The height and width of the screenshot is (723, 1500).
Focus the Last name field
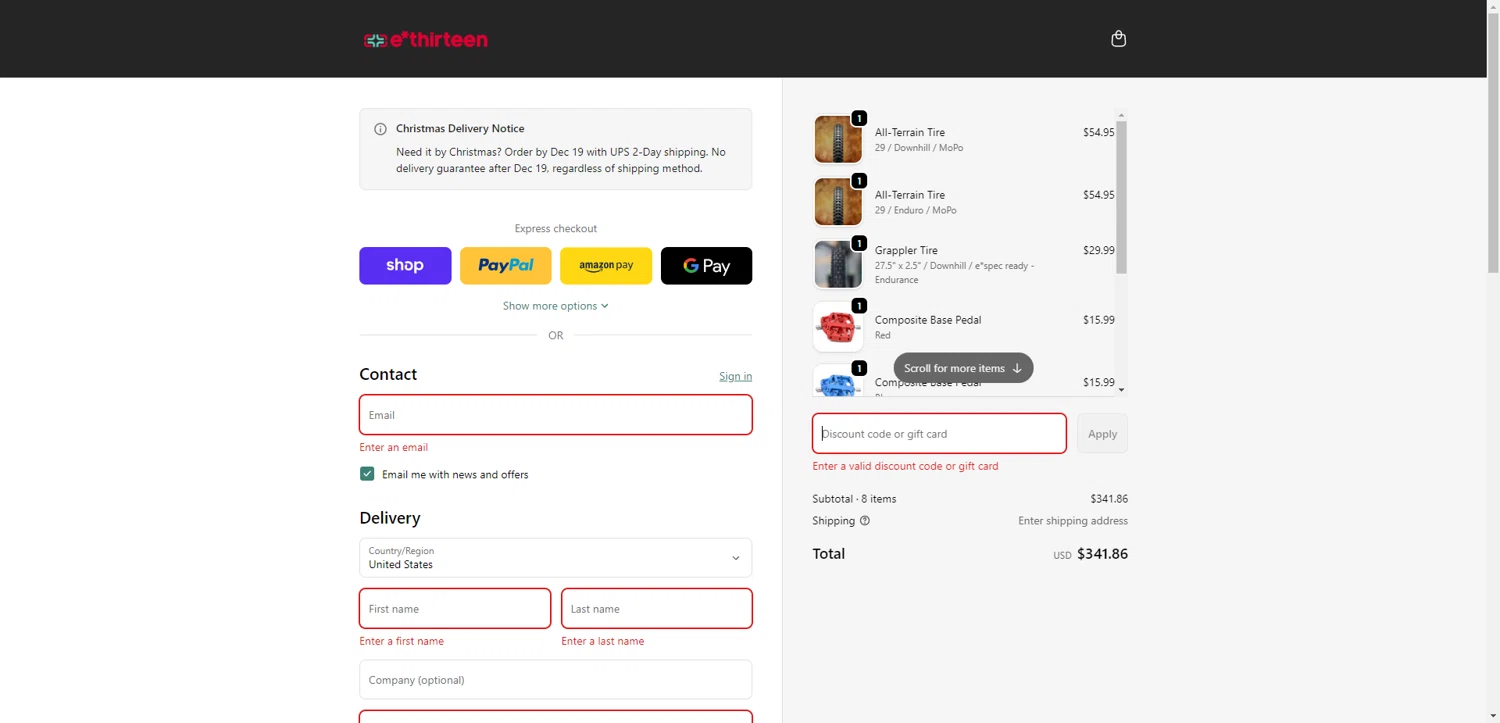(x=657, y=609)
